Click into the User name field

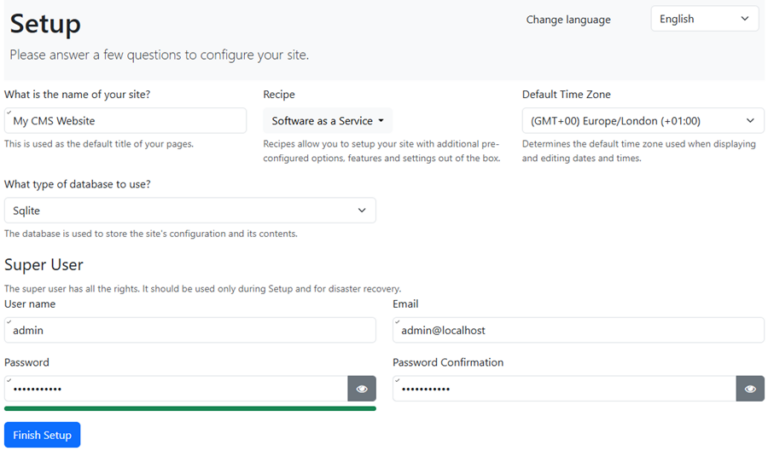click(x=190, y=330)
